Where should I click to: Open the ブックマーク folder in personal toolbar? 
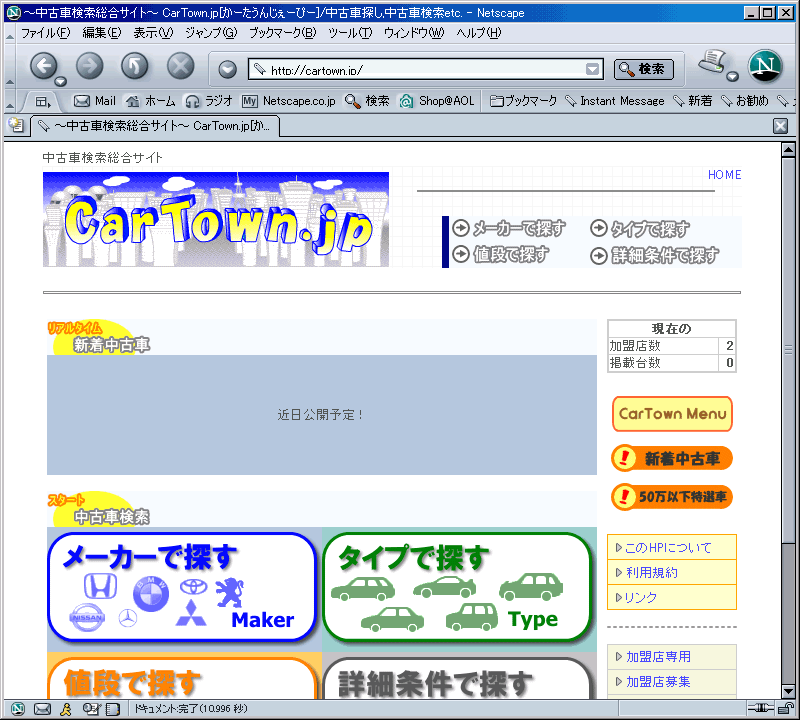click(523, 101)
